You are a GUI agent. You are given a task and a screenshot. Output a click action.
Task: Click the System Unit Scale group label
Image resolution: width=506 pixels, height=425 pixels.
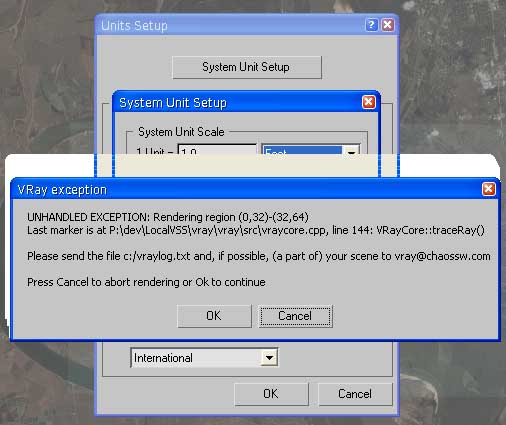(181, 132)
